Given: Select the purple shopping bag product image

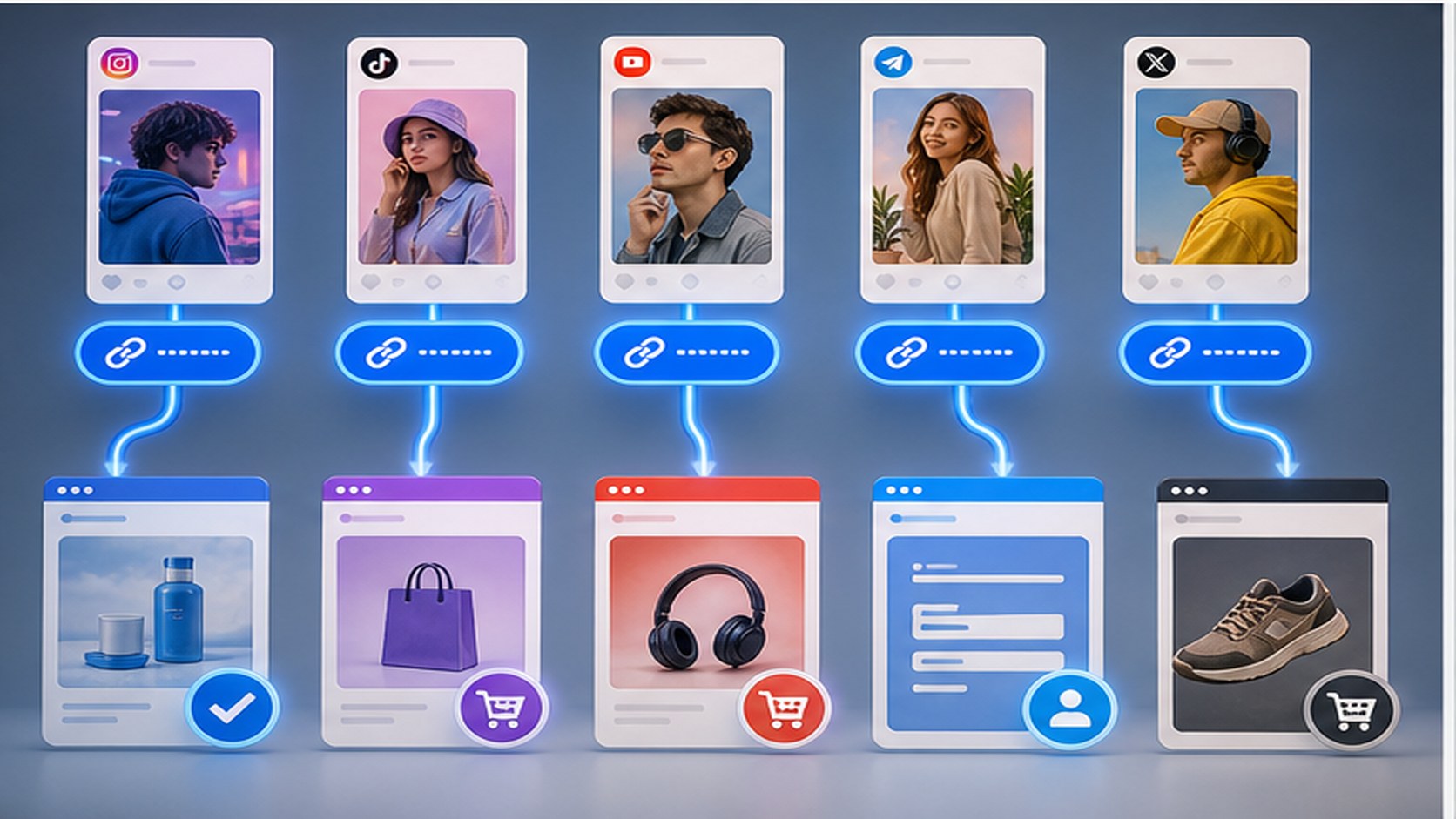Looking at the screenshot, I should pos(431,612).
